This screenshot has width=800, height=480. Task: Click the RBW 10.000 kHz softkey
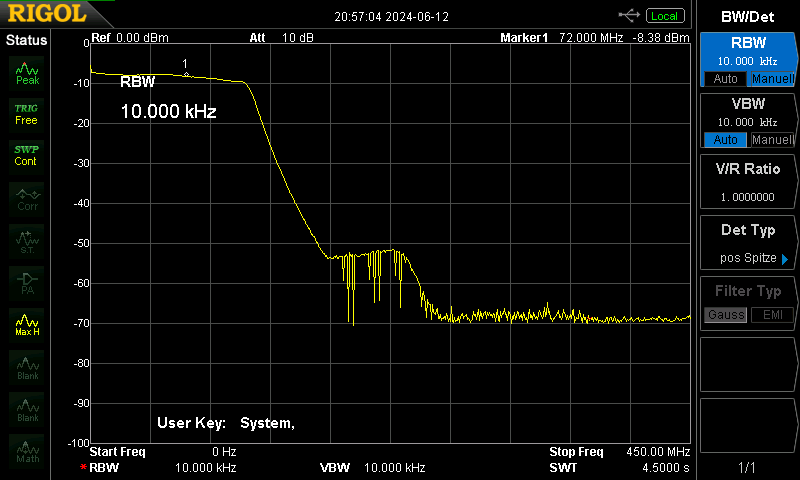pos(747,60)
